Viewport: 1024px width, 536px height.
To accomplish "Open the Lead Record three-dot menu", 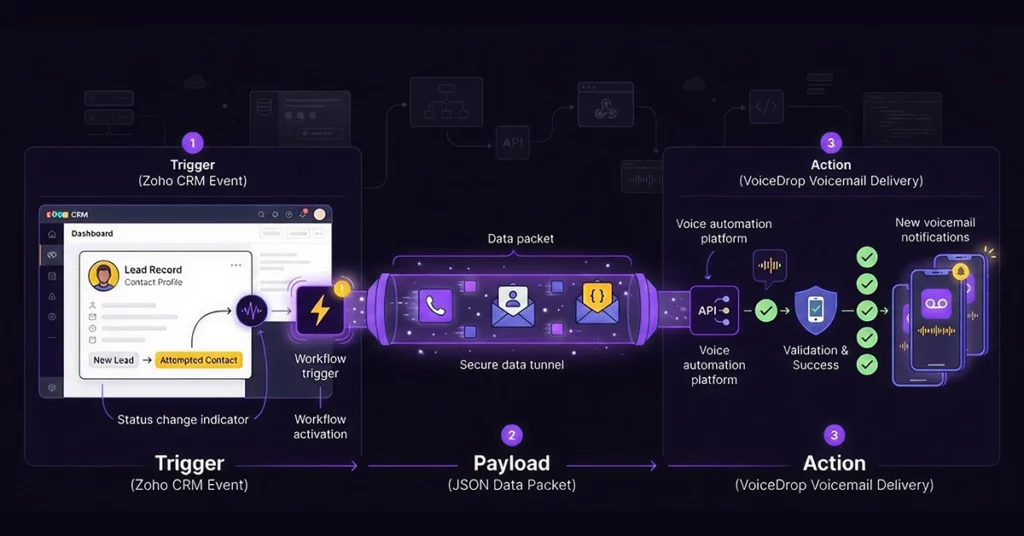I will point(236,265).
